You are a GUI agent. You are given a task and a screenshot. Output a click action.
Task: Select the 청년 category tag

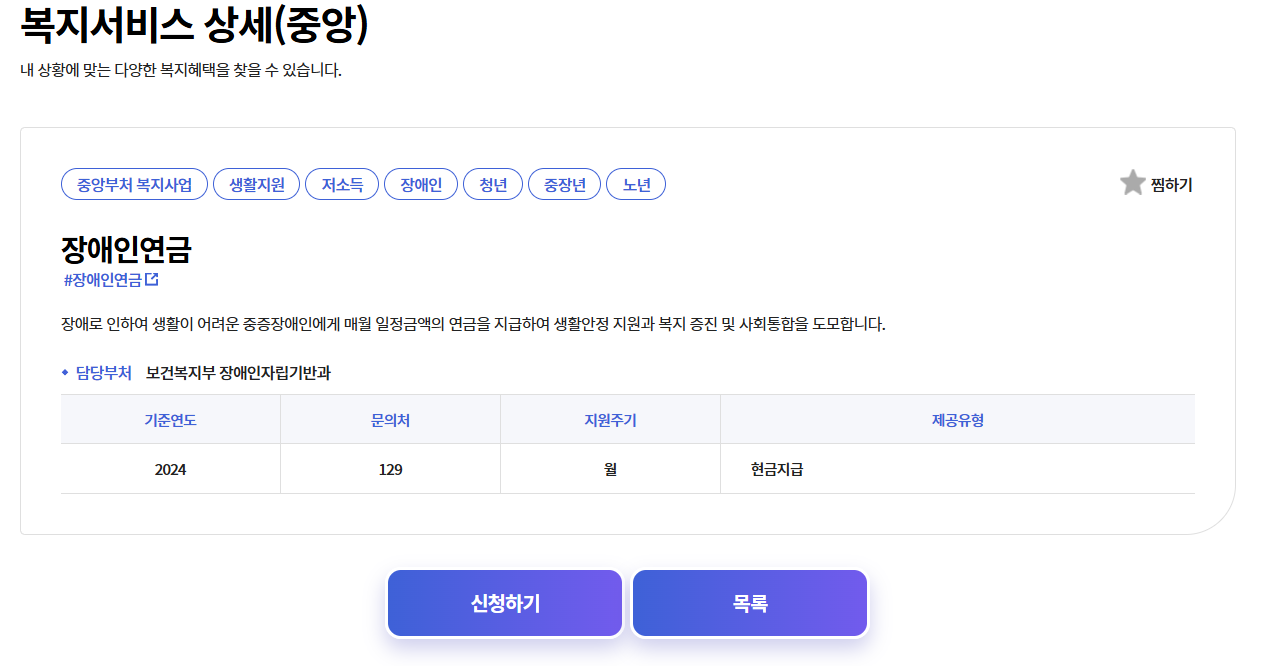pos(492,183)
